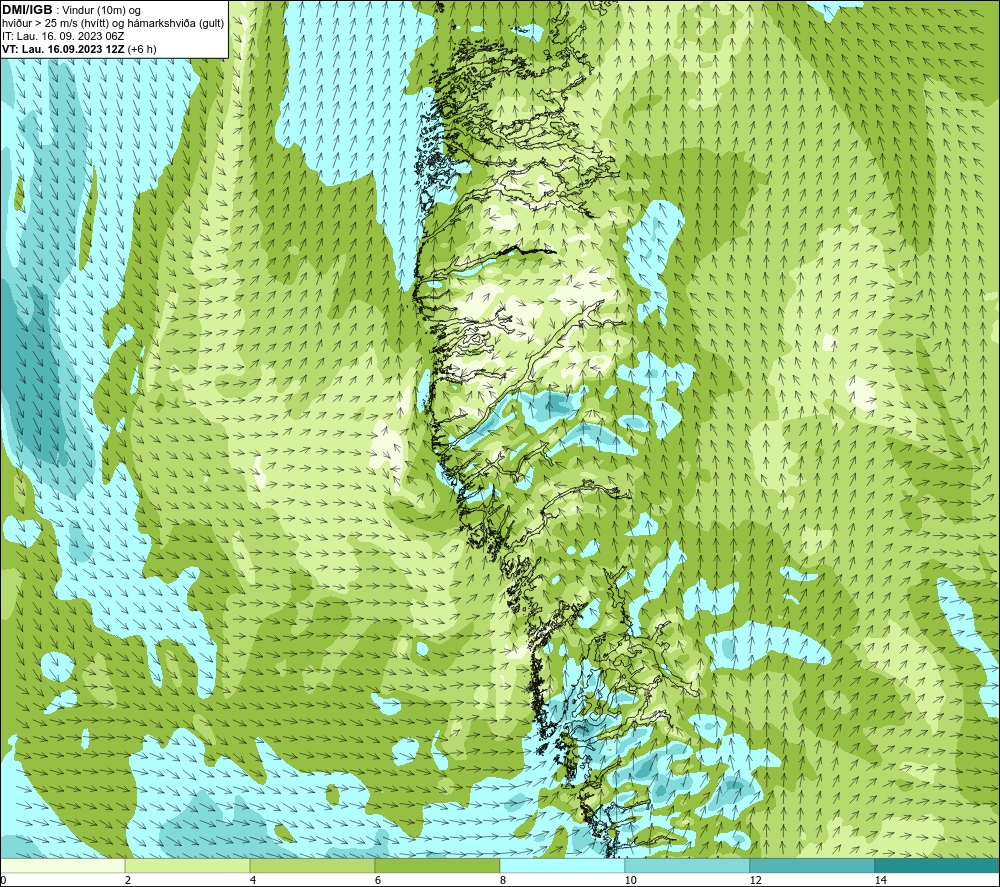Select the color scale segment between 12 and 14
Image resolution: width=1000 pixels, height=887 pixels.
point(812,865)
